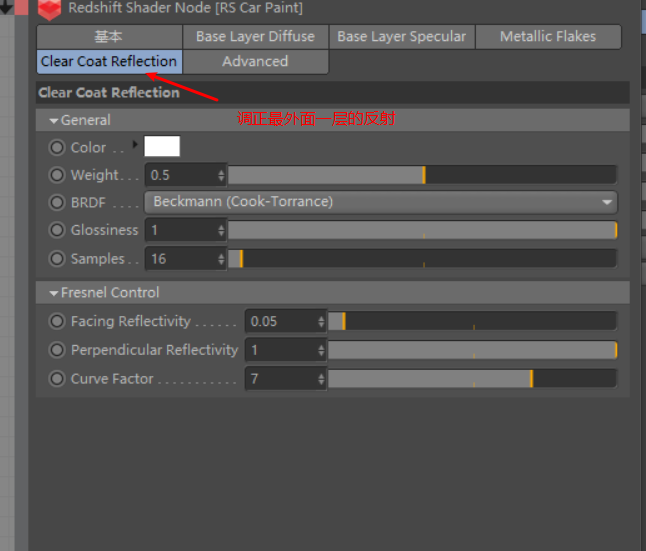Click the Curve Factor stepper arrows
The width and height of the screenshot is (646, 551).
click(x=321, y=379)
